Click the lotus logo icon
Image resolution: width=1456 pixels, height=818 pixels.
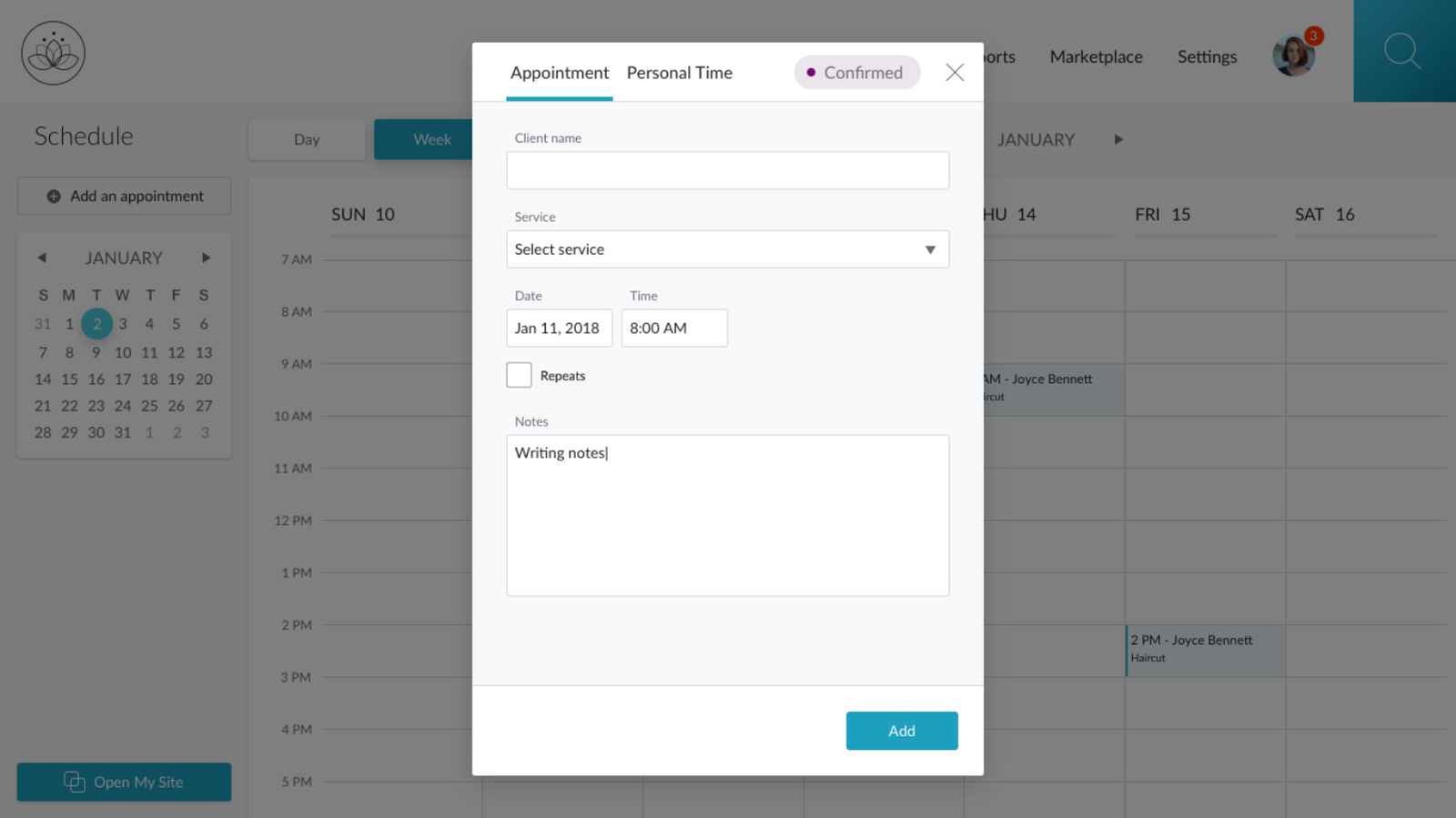(x=53, y=53)
